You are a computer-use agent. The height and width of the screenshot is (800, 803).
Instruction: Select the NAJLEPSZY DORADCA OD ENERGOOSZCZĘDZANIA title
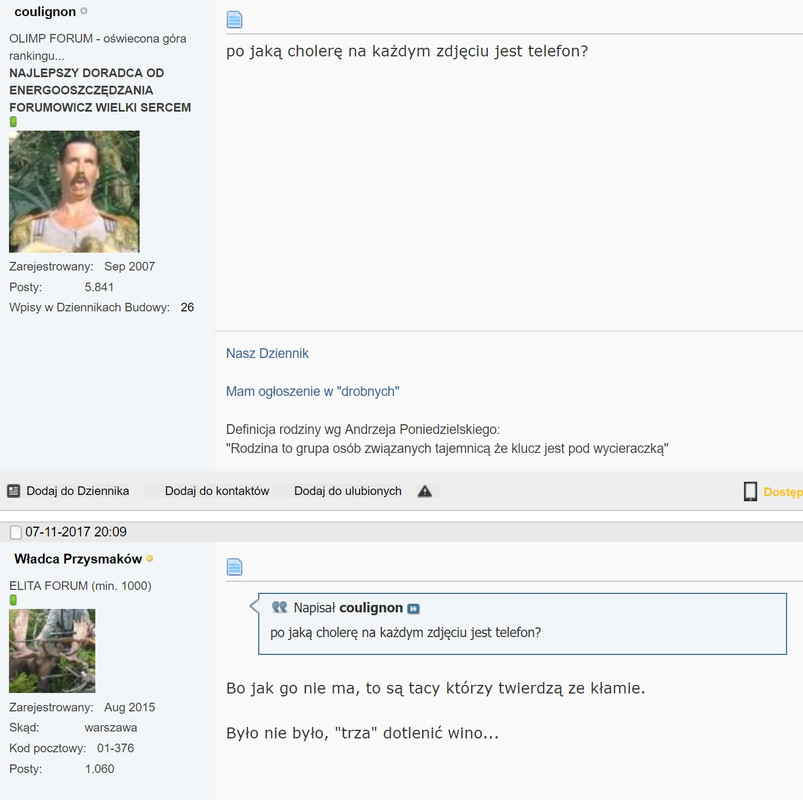point(87,81)
